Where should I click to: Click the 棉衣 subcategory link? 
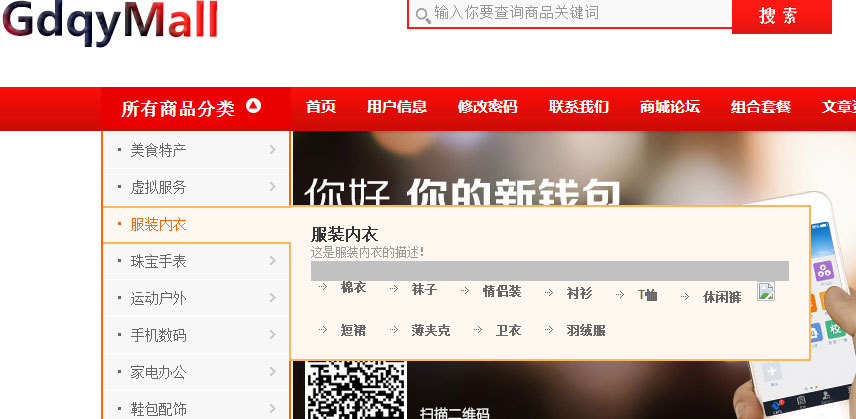tap(353, 289)
